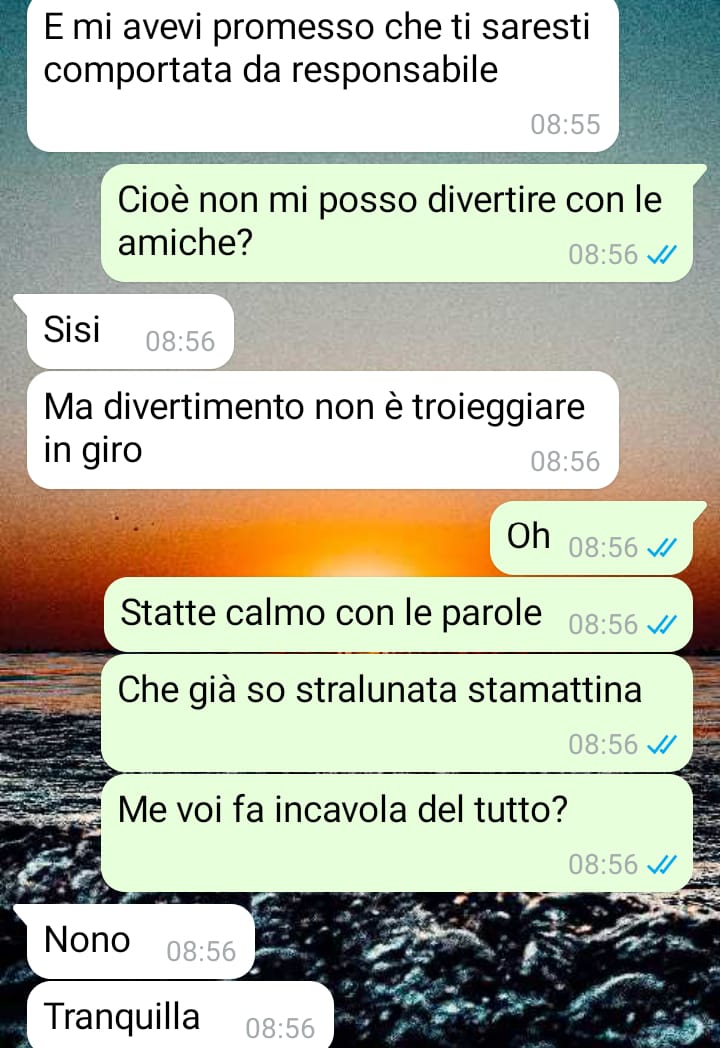Tap the blue ticks on 'Me voi fa incavola del tutto?'
This screenshot has height=1048, width=720.
663,864
